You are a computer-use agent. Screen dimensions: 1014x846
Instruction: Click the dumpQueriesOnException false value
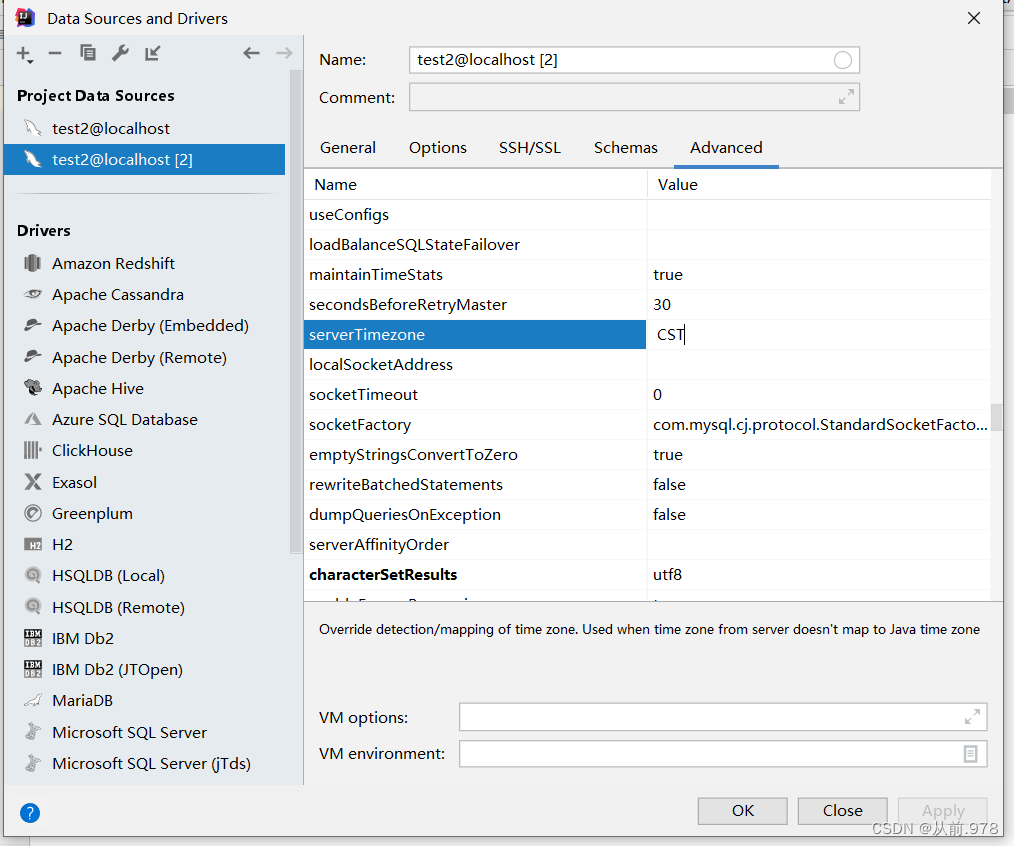669,515
